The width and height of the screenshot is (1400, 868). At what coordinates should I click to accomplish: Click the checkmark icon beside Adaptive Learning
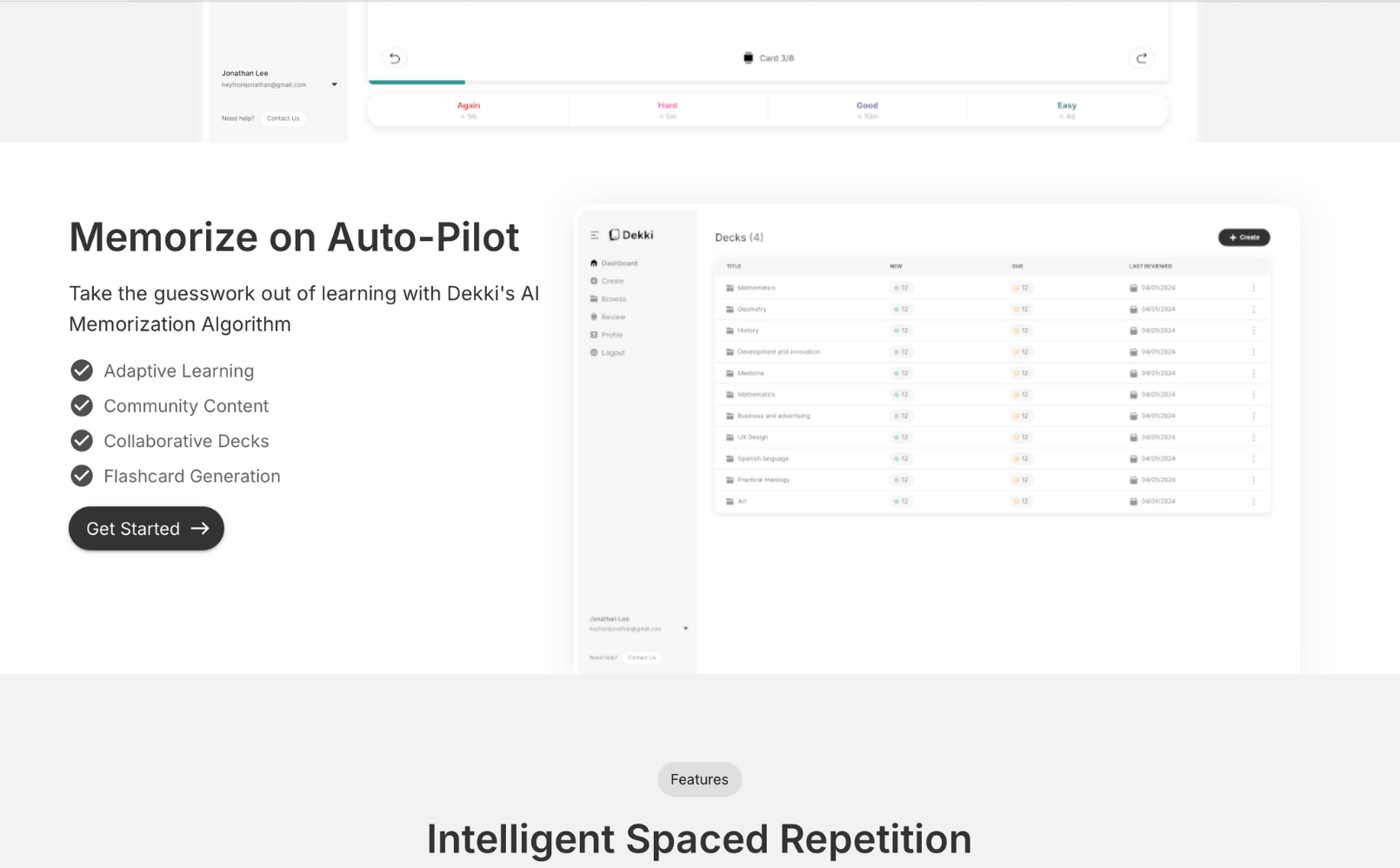click(82, 371)
